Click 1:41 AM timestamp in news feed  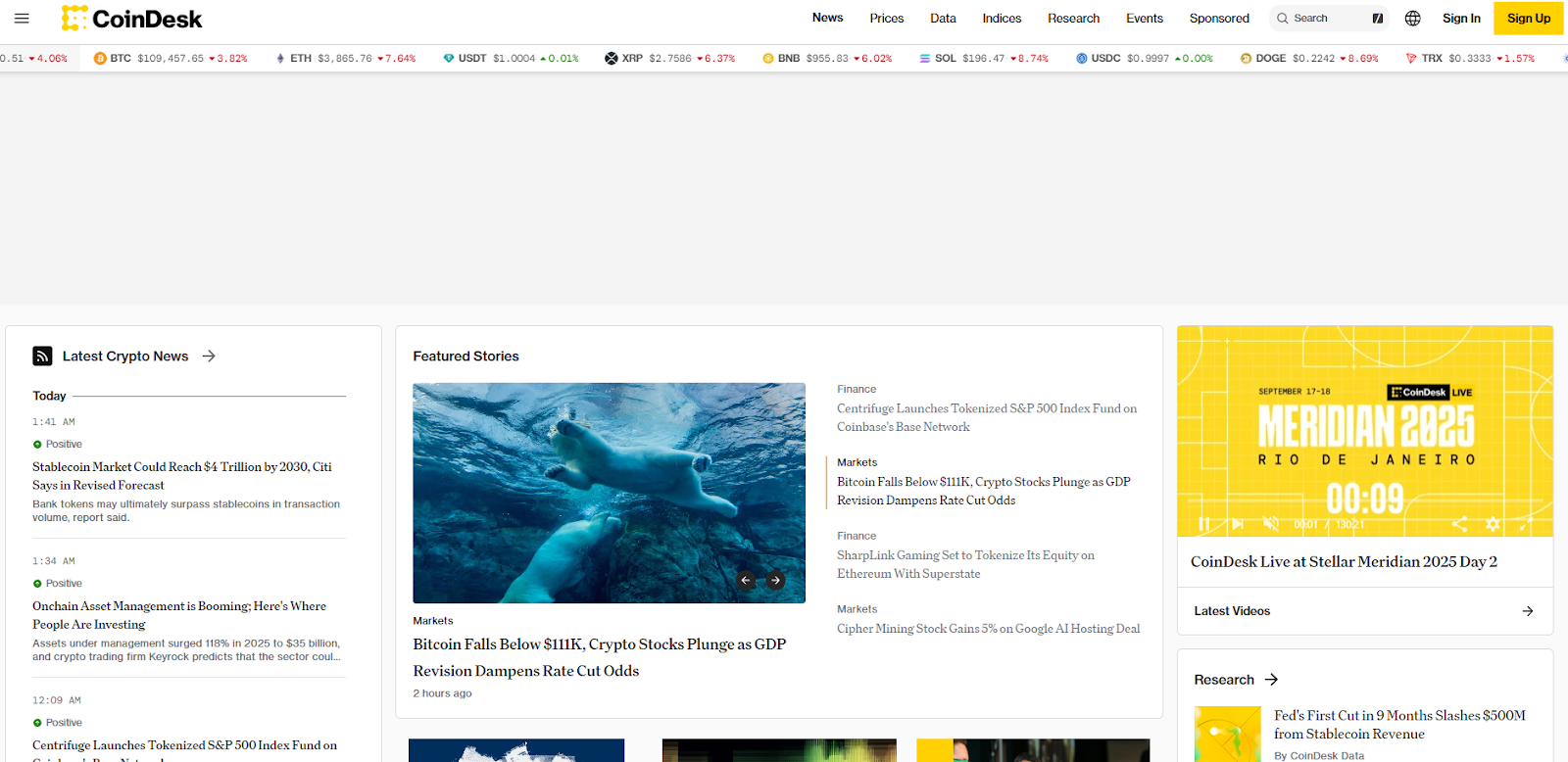[54, 421]
